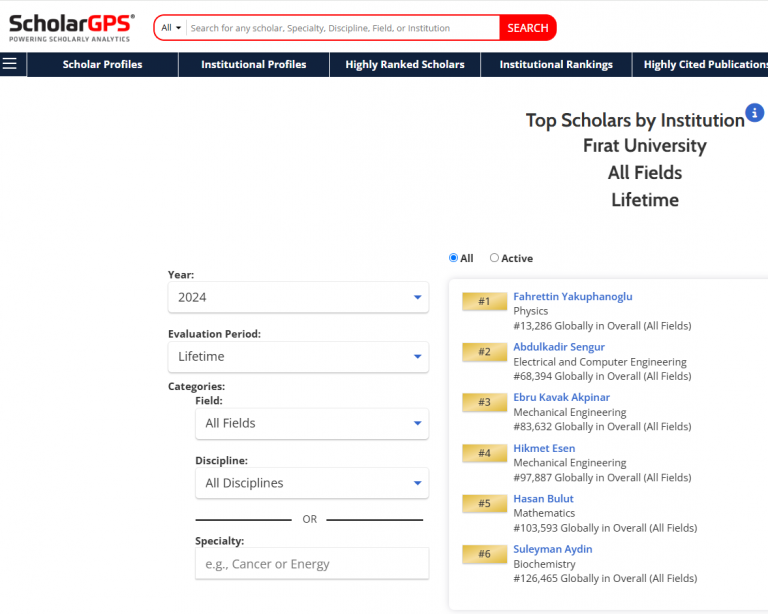Open the hamburger menu icon

10,64
